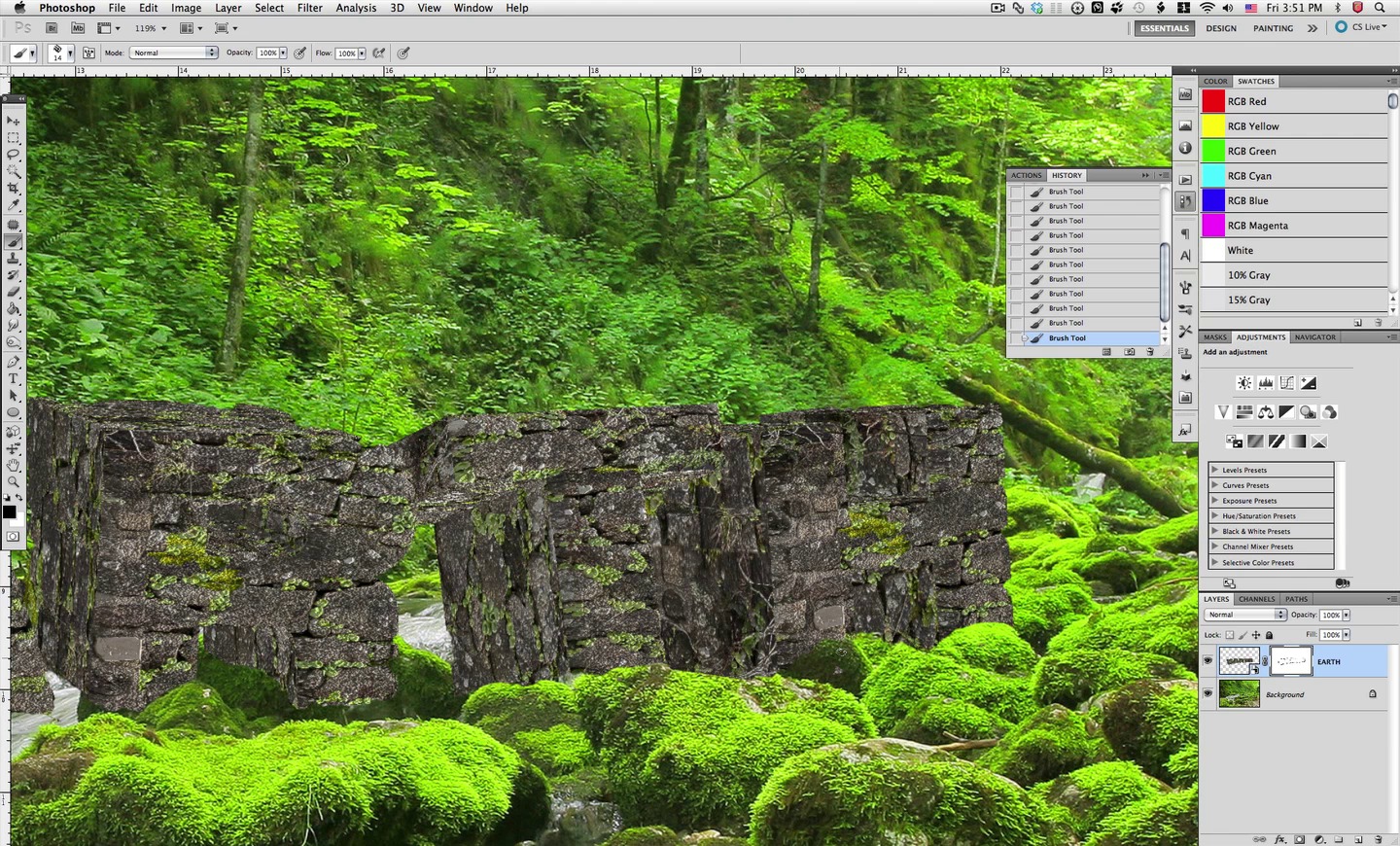Switch to the Navigator tab
The width and height of the screenshot is (1400, 846).
click(x=1314, y=337)
